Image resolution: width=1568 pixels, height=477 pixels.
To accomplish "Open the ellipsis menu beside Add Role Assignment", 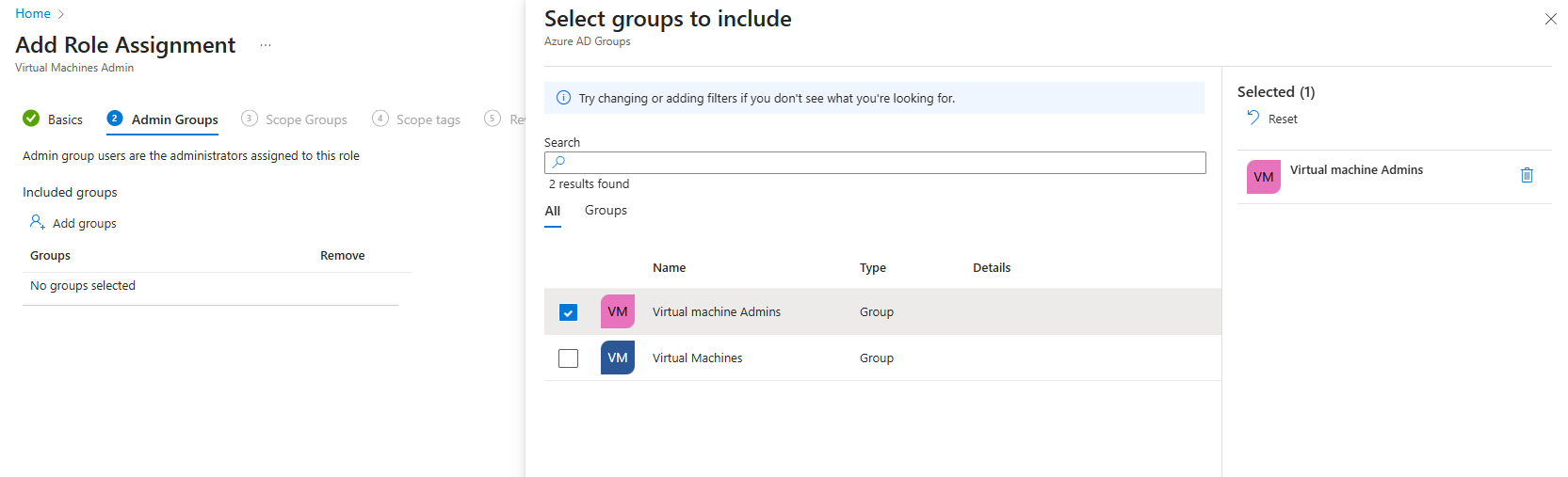I will pos(266,45).
